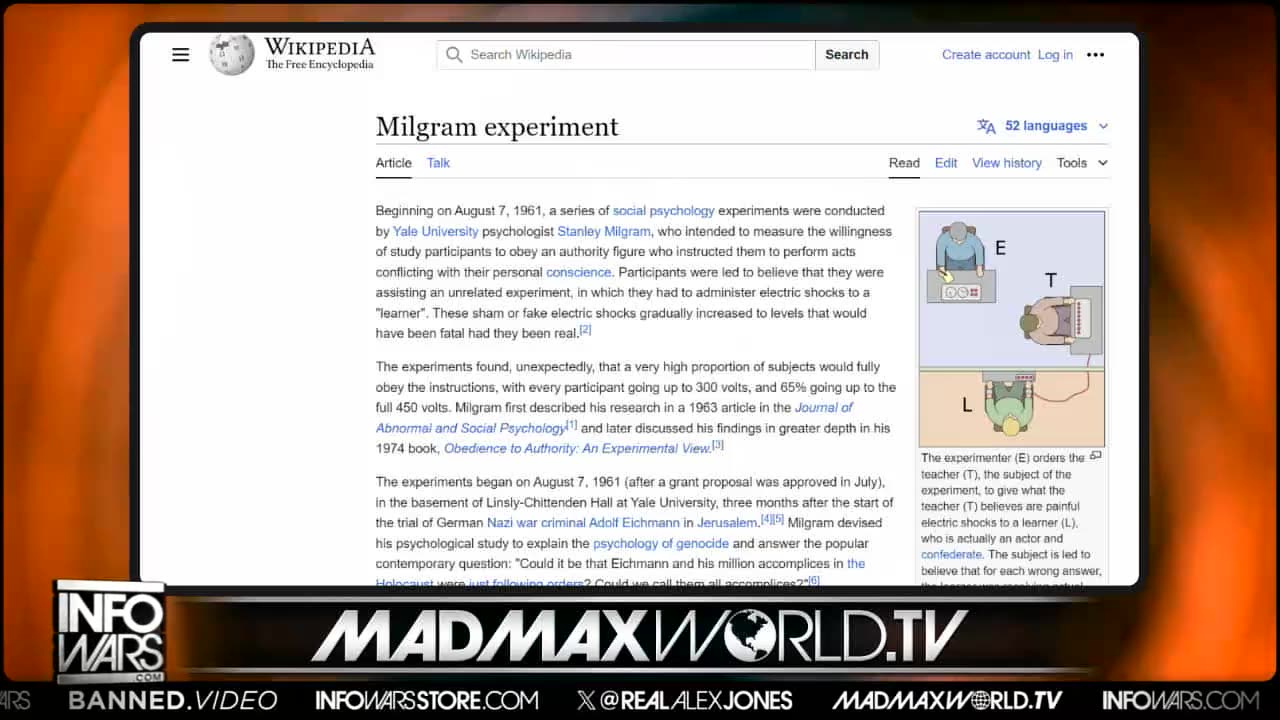Follow the confederate link in caption
This screenshot has height=720, width=1280.
pyautogui.click(x=952, y=554)
